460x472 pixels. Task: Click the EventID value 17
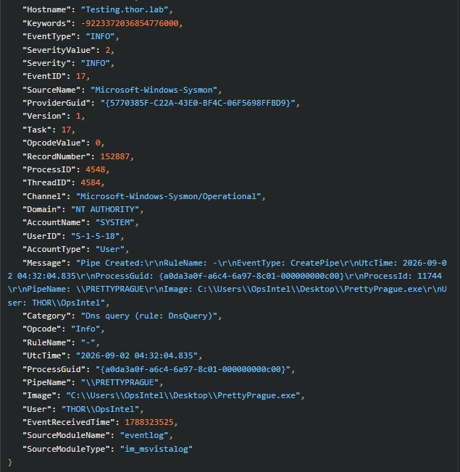81,76
